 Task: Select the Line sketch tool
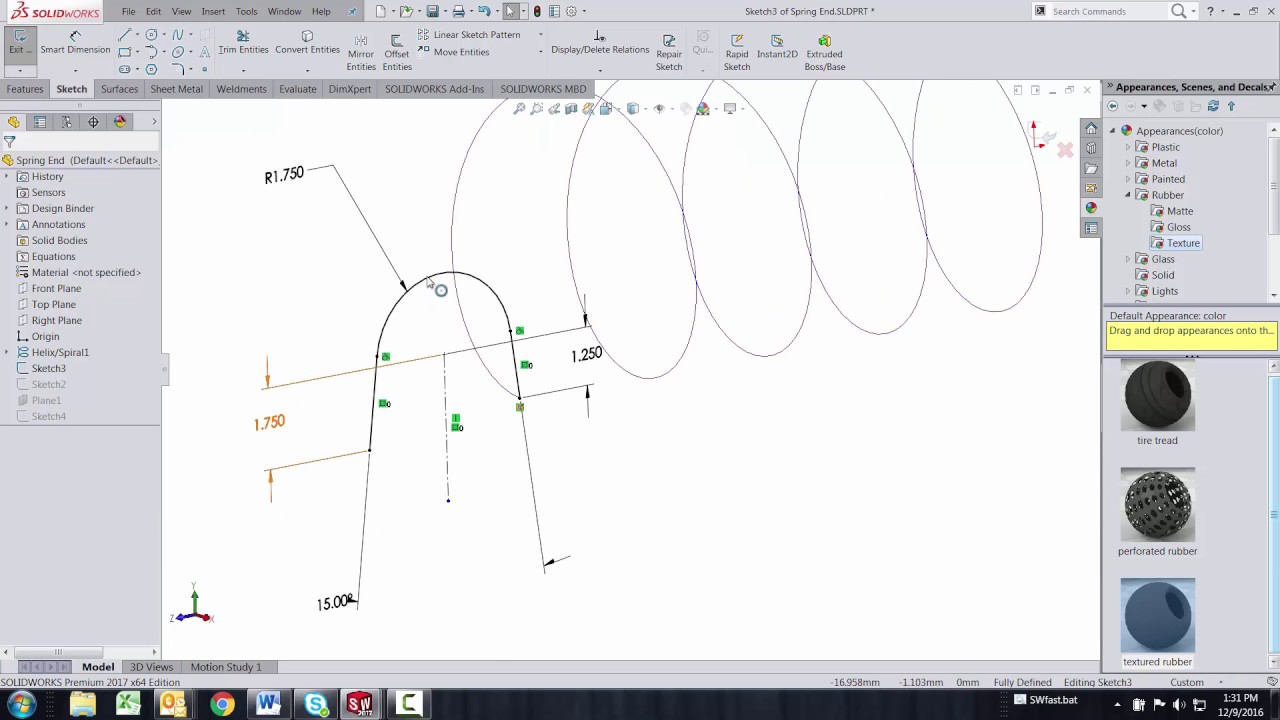[x=124, y=35]
